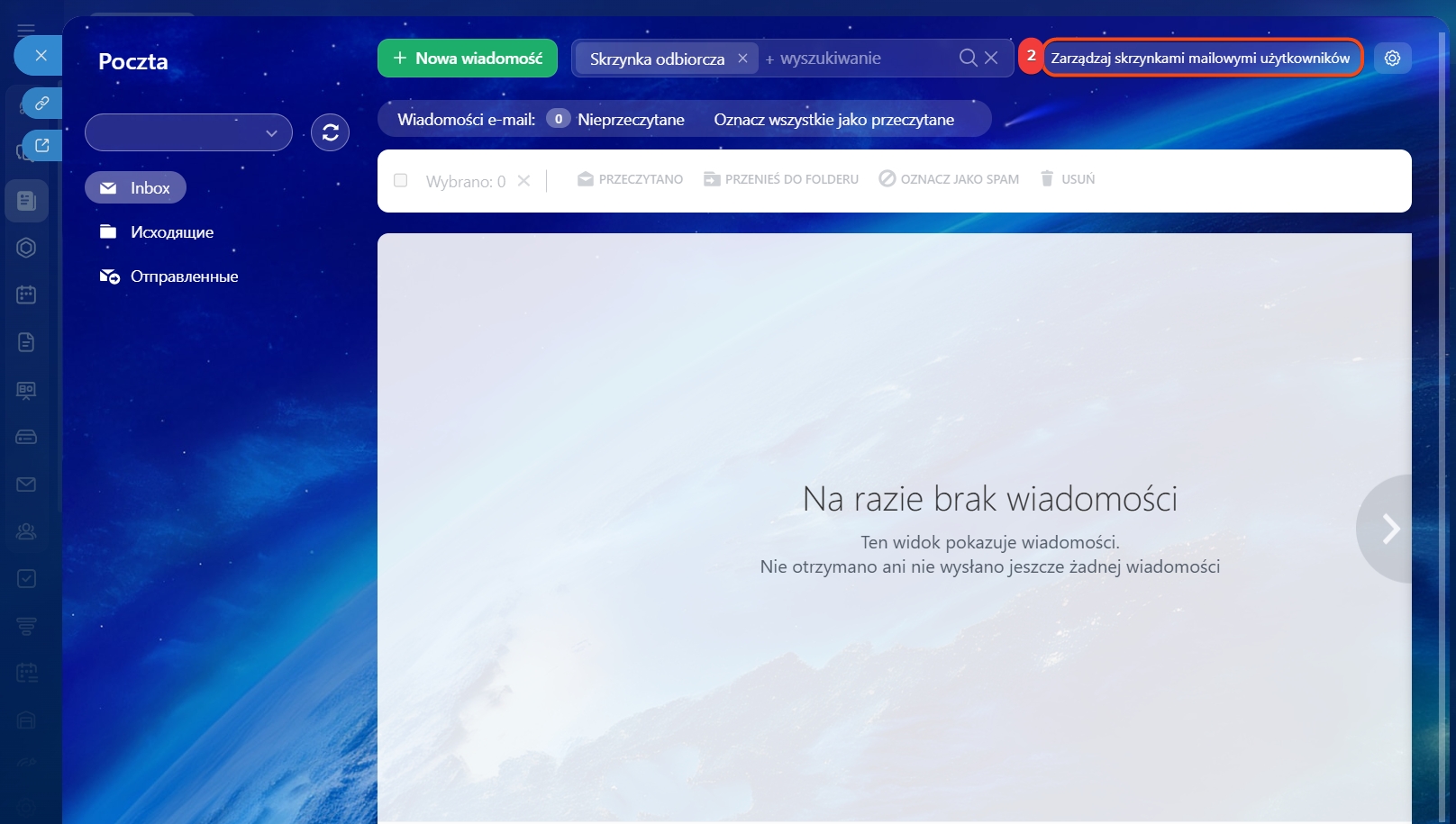Click the copy link icon button
The image size is (1456, 824).
point(41,104)
